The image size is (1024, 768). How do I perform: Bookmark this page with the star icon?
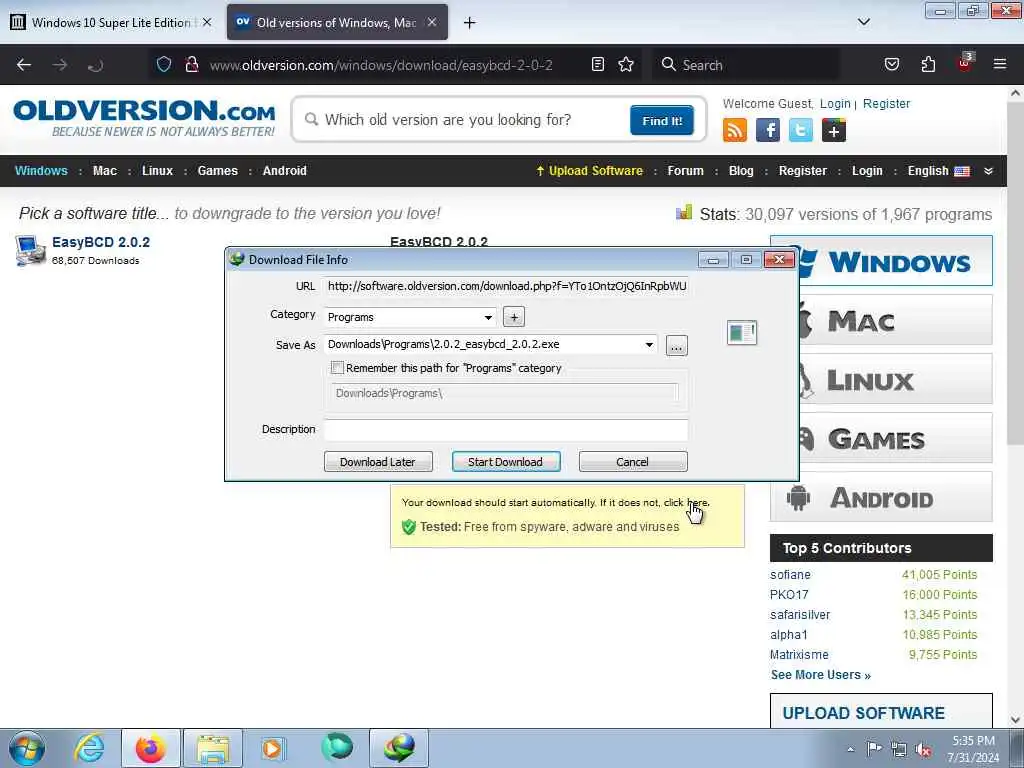click(x=626, y=64)
